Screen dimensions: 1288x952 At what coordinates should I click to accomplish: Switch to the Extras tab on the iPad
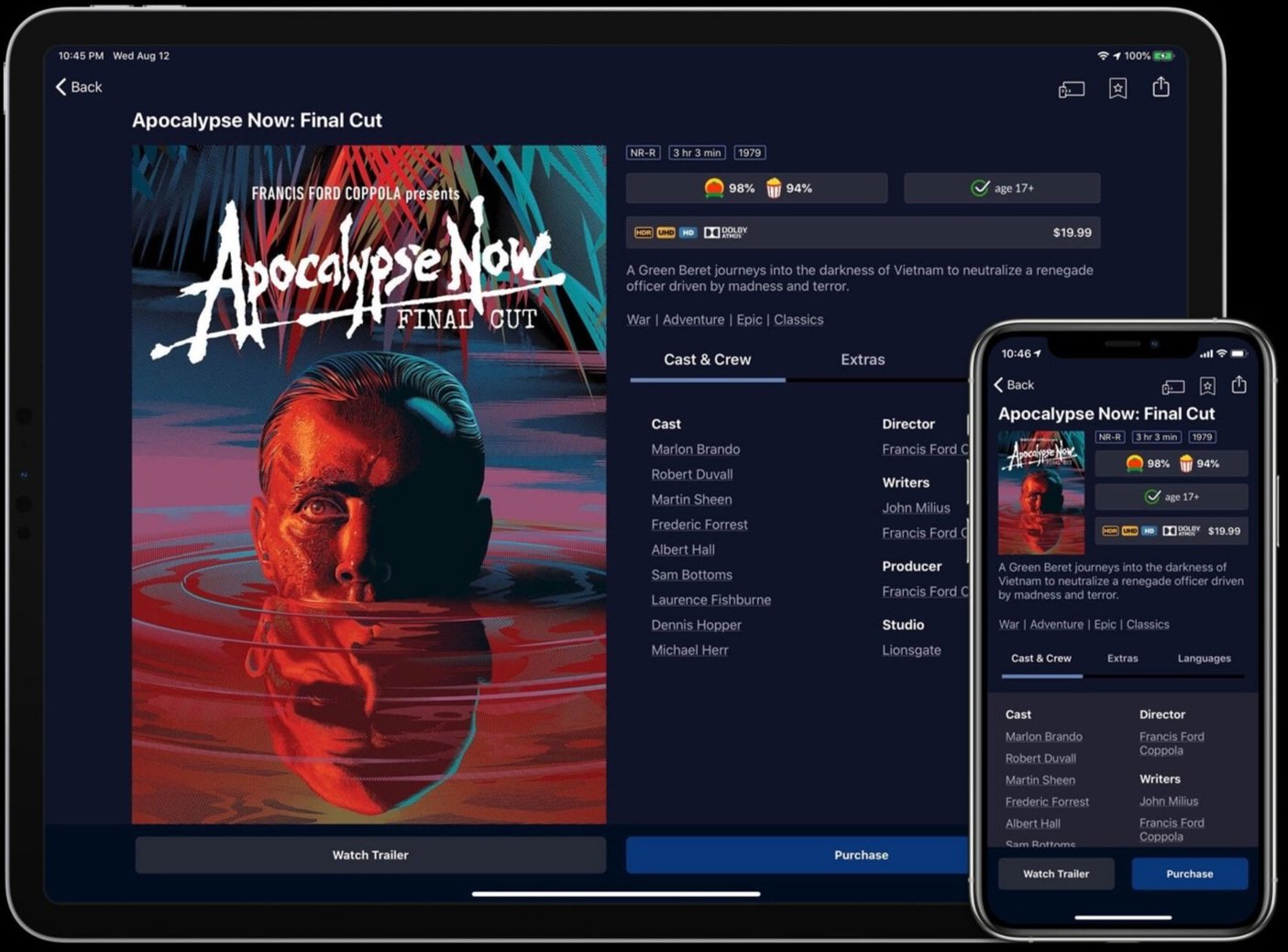tap(863, 360)
